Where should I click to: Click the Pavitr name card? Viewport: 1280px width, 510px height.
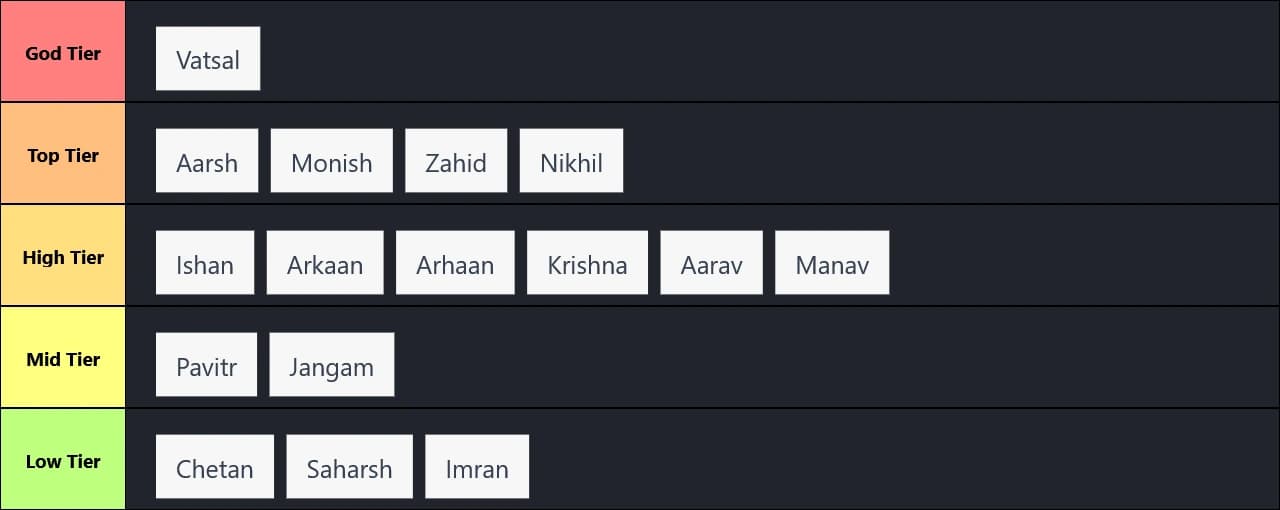coord(206,365)
